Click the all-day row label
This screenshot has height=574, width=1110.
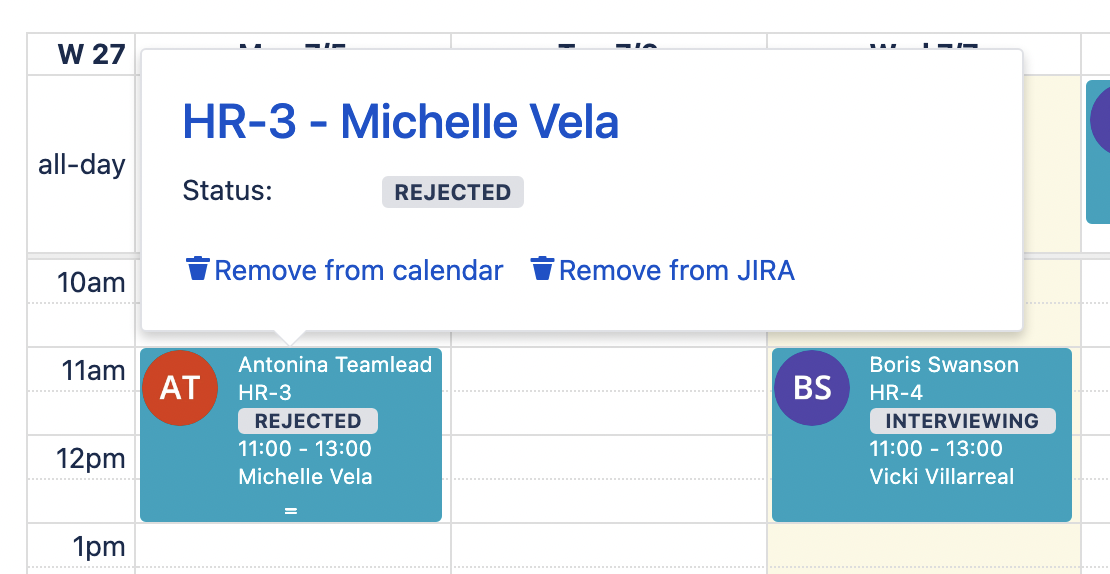coord(82,164)
